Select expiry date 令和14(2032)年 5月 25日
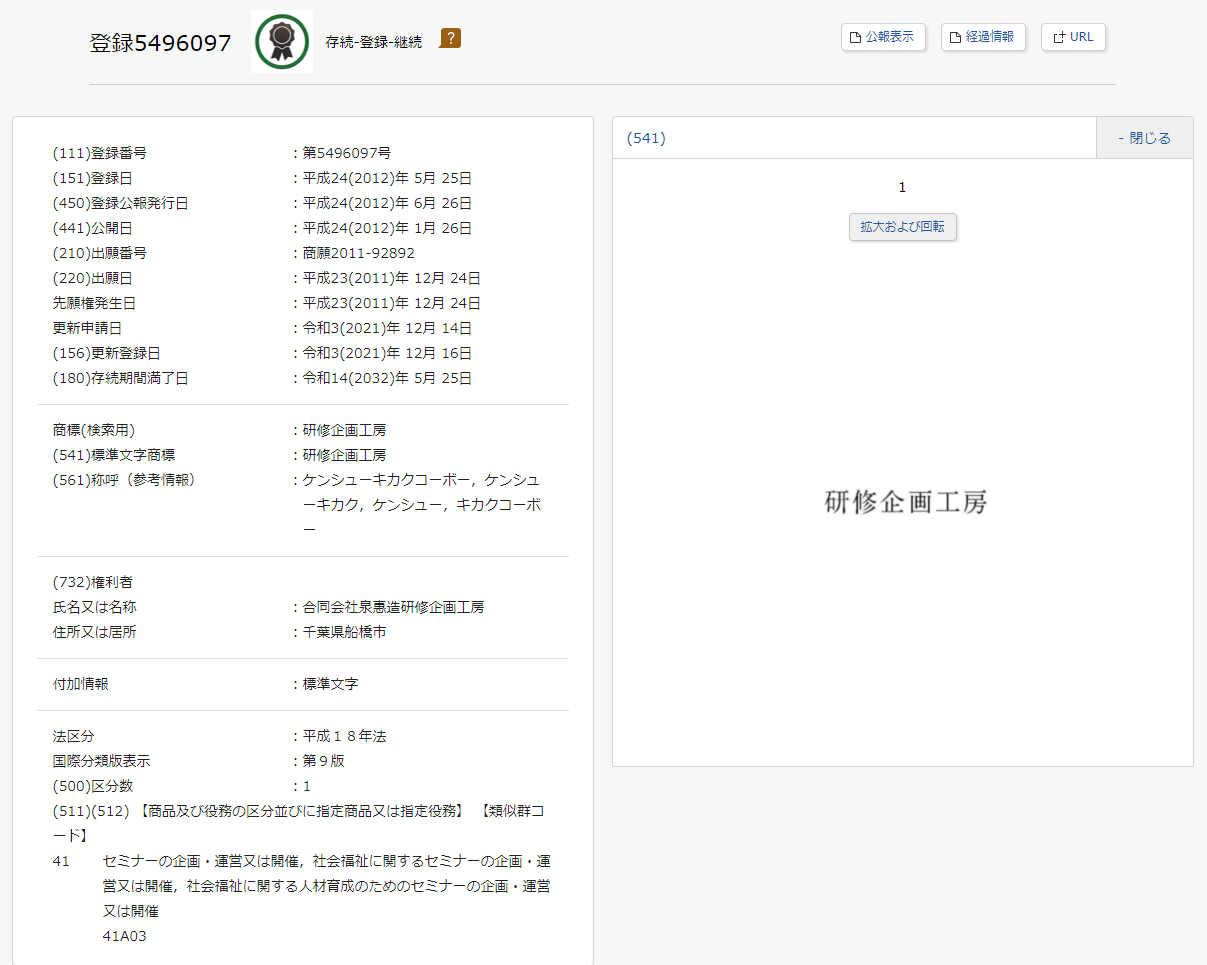1207x965 pixels. tap(387, 378)
